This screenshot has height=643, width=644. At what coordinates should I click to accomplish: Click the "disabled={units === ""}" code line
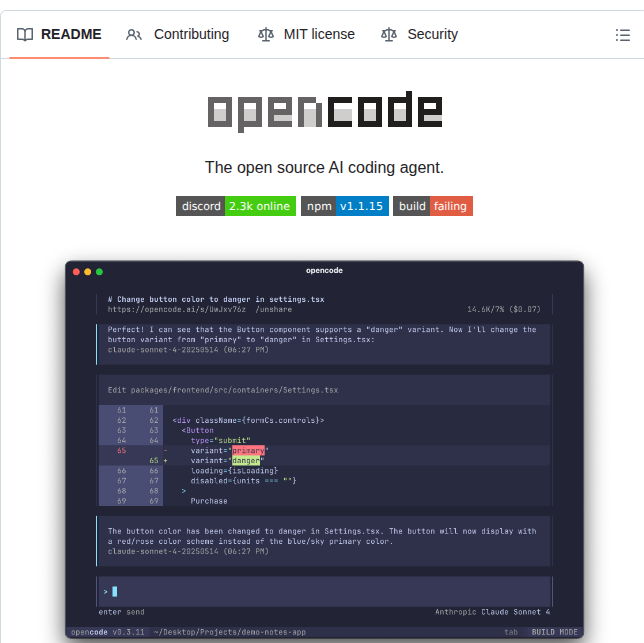(x=243, y=481)
